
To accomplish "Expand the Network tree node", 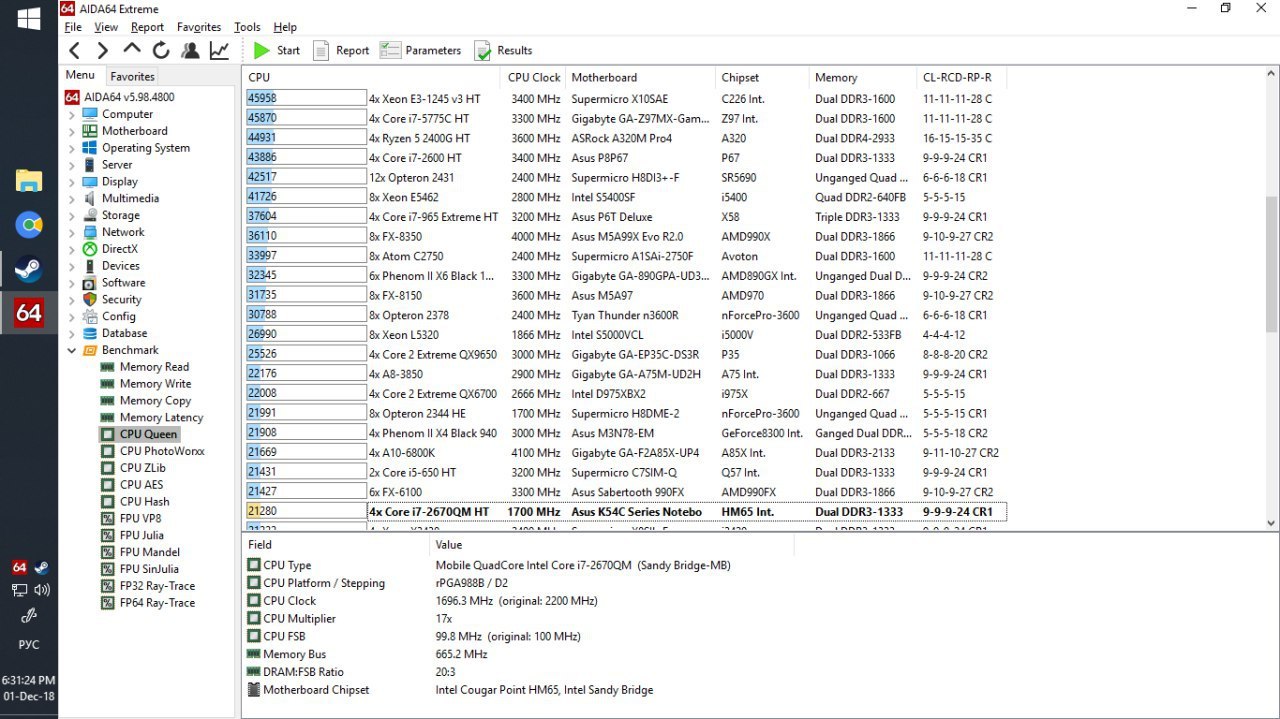I will pyautogui.click(x=72, y=233).
